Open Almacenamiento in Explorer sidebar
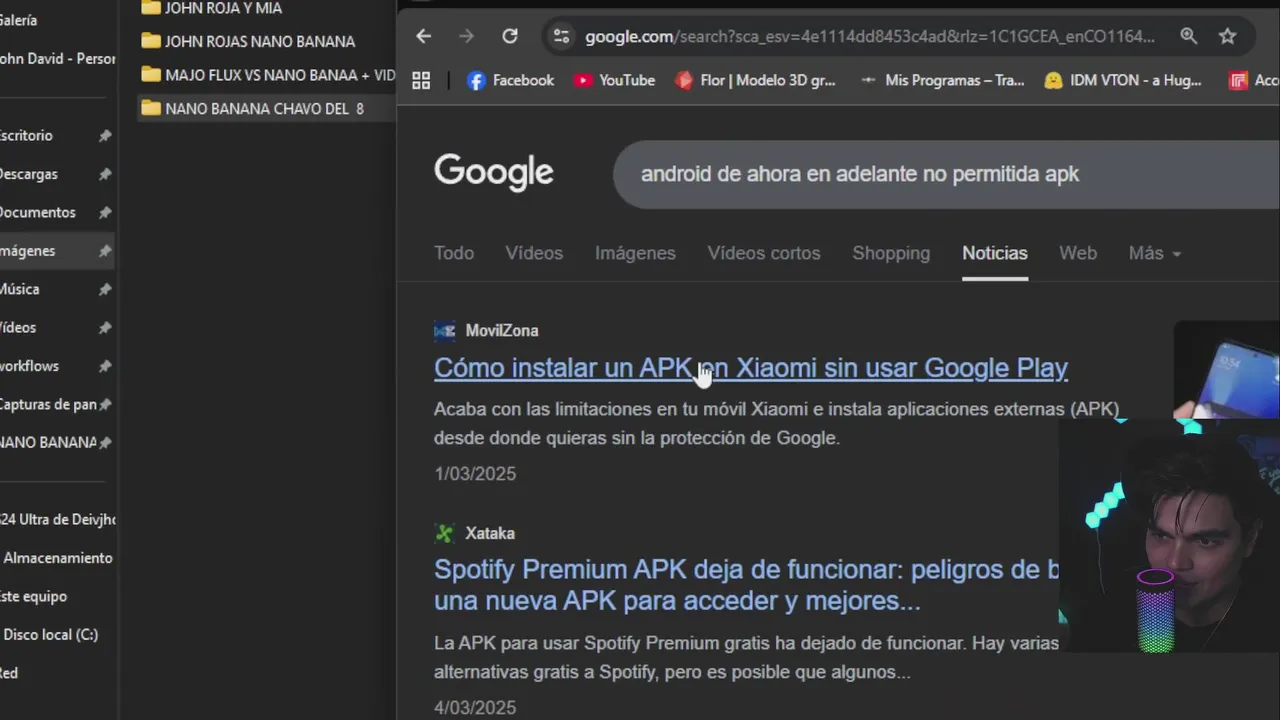Viewport: 1280px width, 720px height. coord(57,558)
